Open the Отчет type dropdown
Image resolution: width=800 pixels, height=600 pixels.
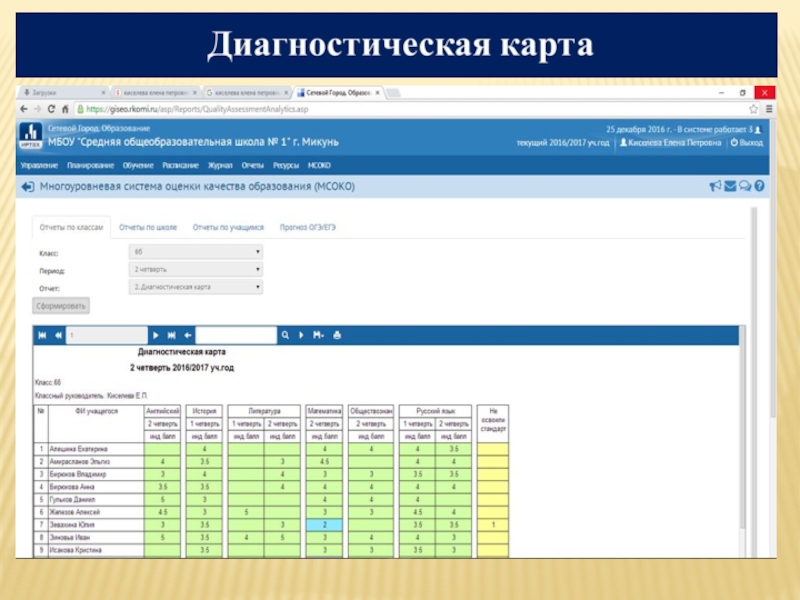(x=197, y=287)
